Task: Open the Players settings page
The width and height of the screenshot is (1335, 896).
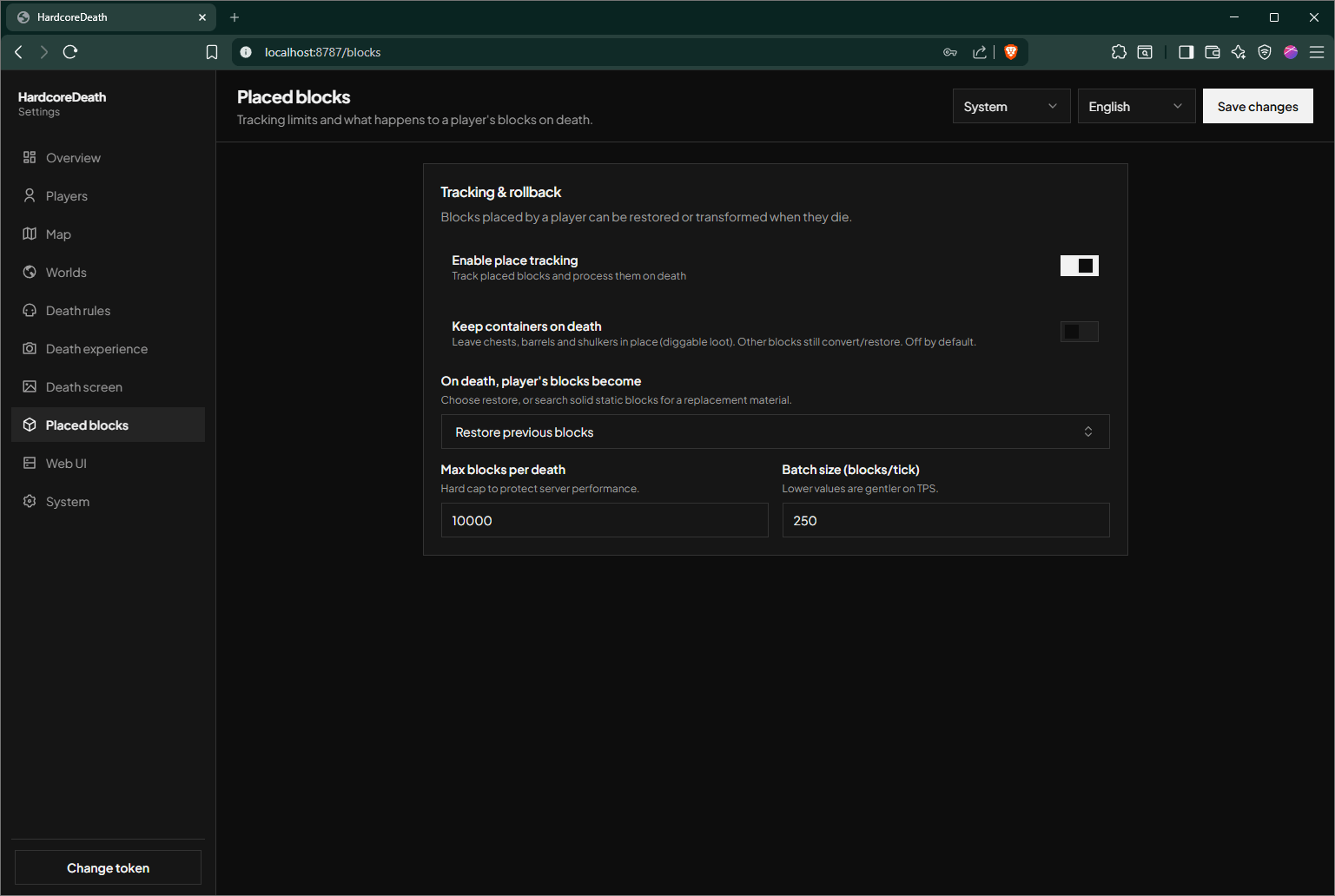Action: [x=108, y=195]
